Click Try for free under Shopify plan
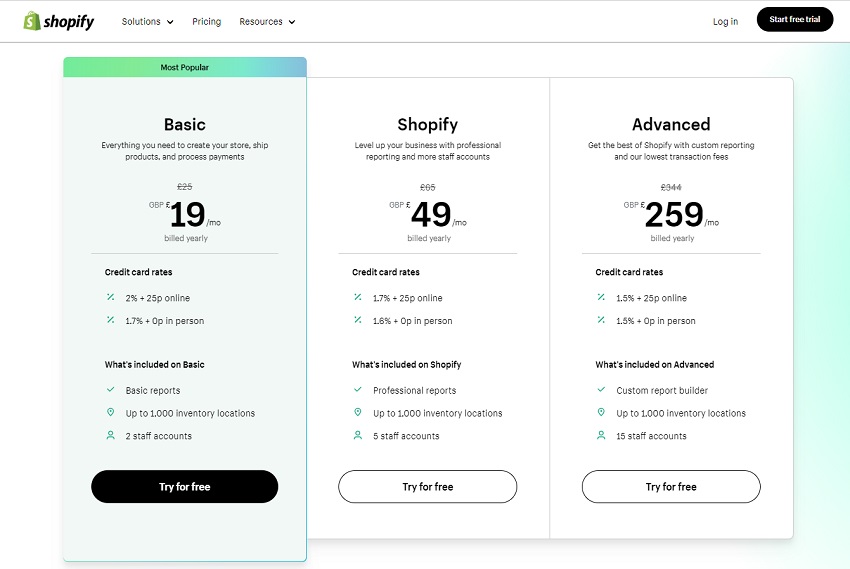This screenshot has height=569, width=850. [428, 487]
